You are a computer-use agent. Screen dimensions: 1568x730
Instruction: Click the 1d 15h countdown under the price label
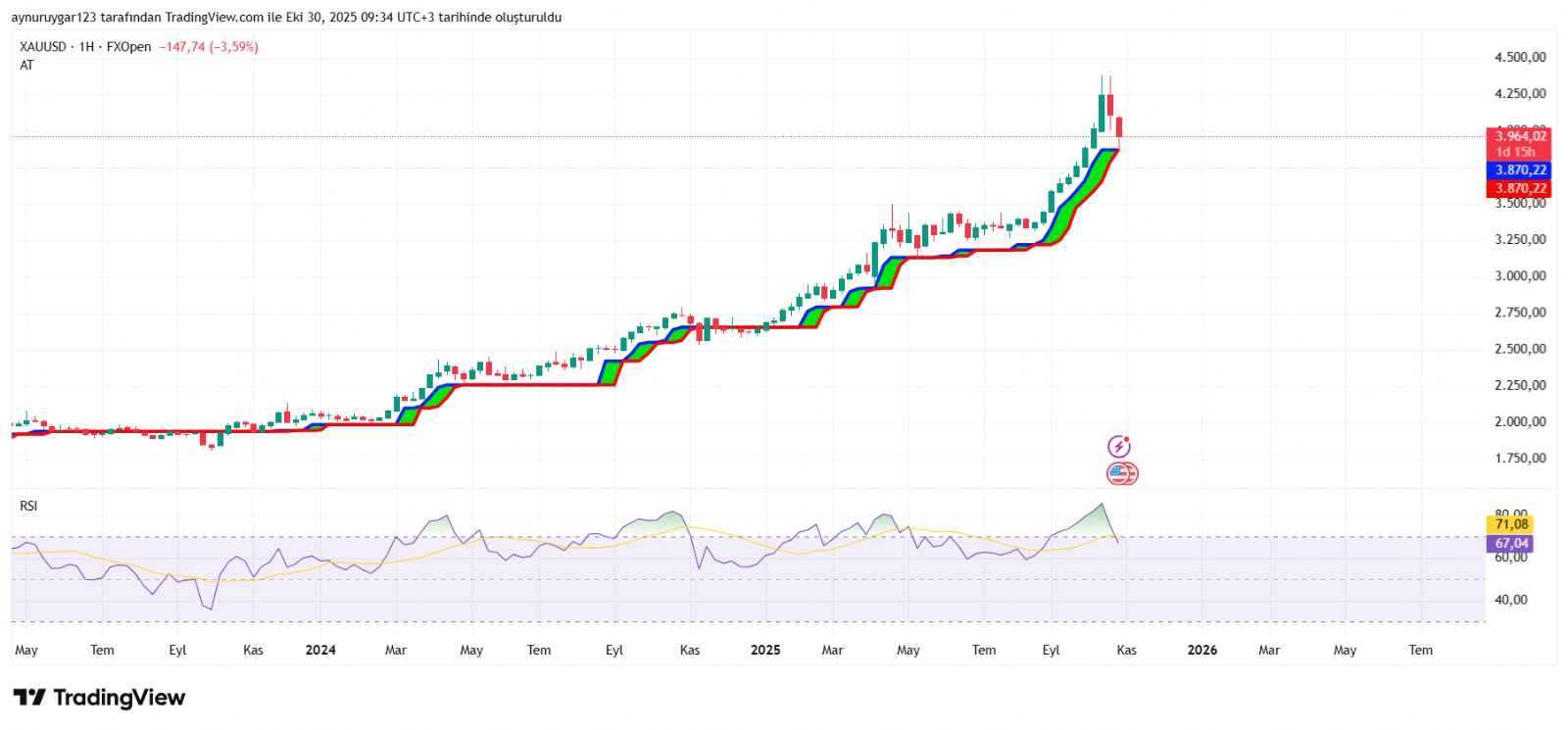click(1515, 152)
